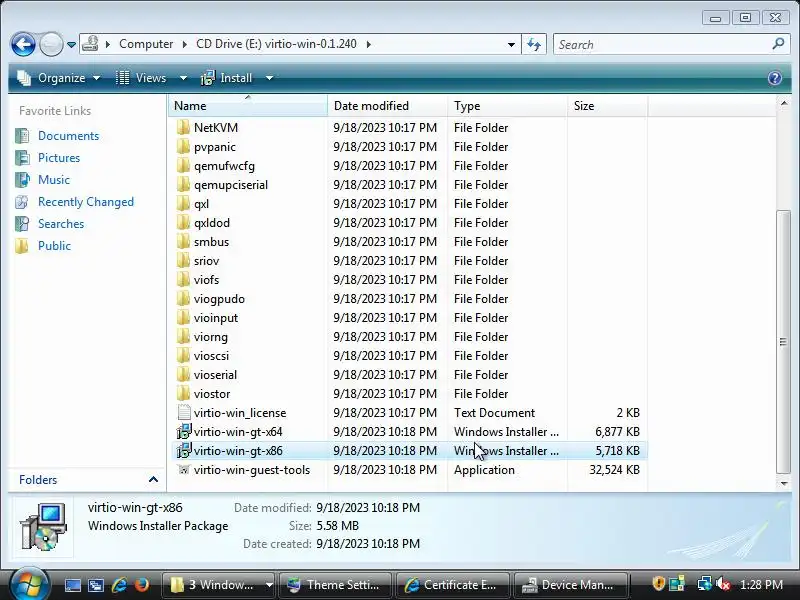Click Switch between windows quick launch icon
800x600 pixels.
coord(95,585)
